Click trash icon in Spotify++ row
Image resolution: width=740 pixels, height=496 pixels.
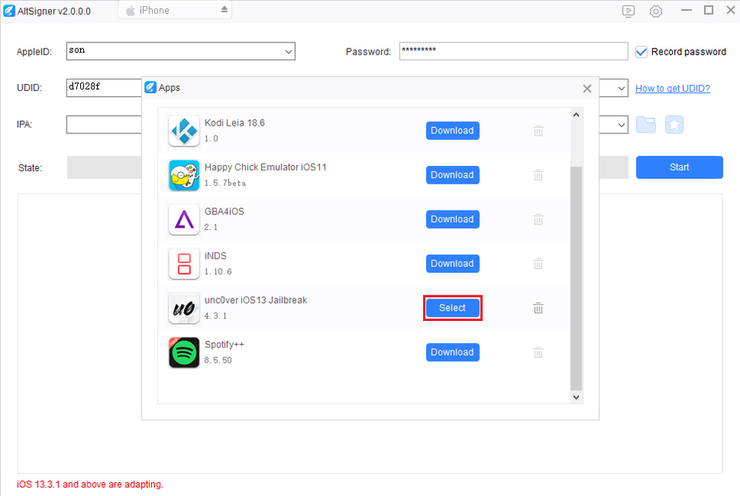point(538,353)
